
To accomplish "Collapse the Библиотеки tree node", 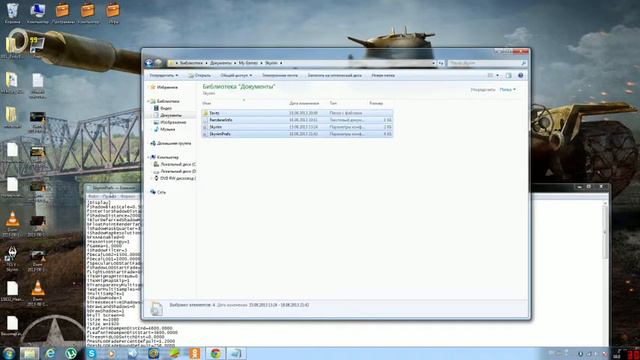I will [148, 101].
